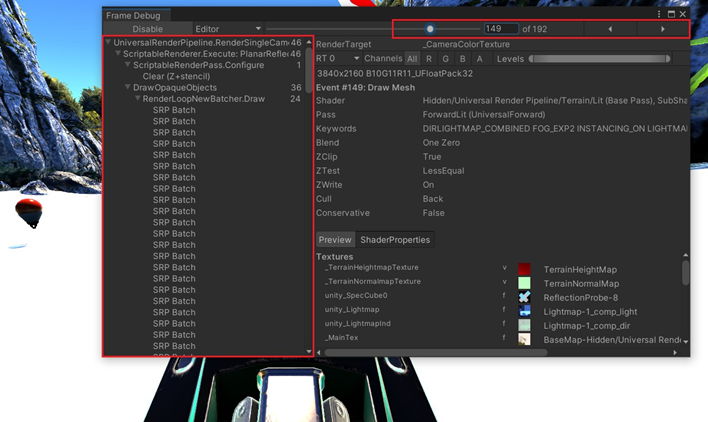Click the Shader value Hidden/Universal Render Pipeline/Terrain/Lit
The width and height of the screenshot is (708, 422).
[554, 101]
